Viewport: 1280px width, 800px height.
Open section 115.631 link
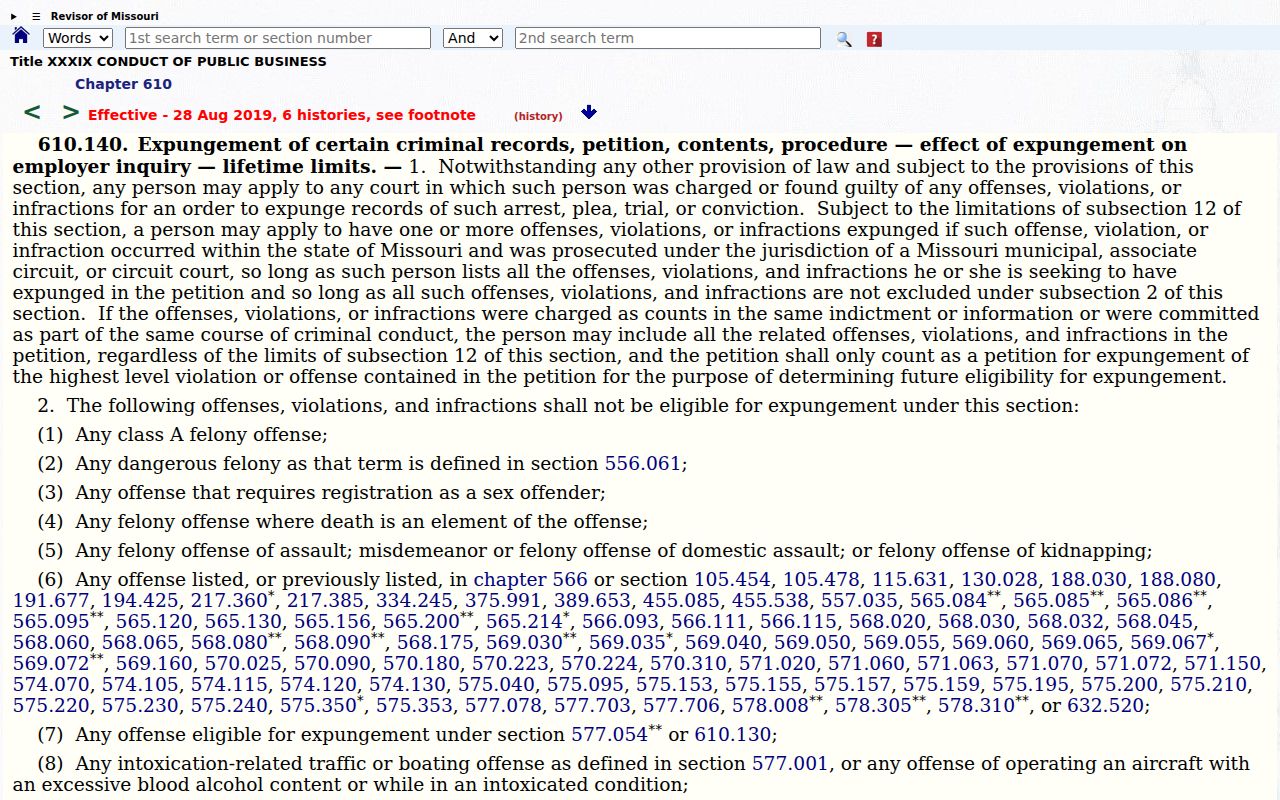(910, 580)
